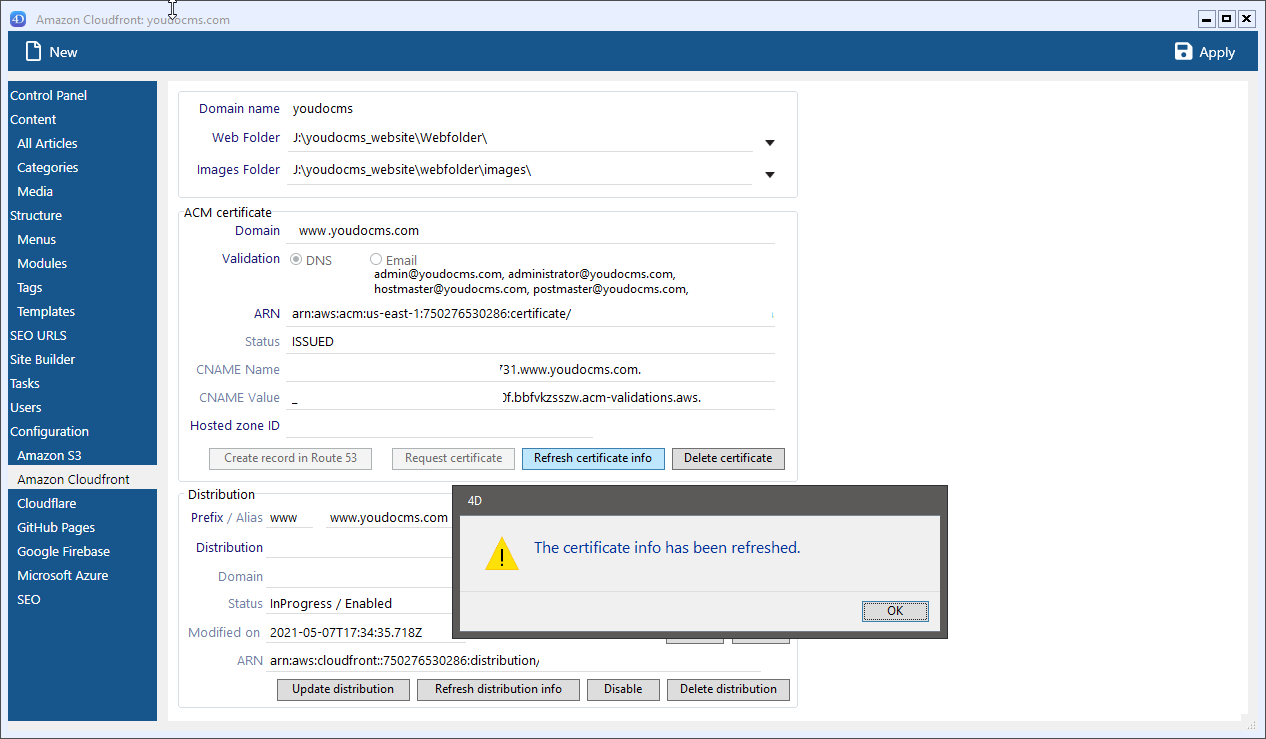Click the Hosted zone ID field

(440, 426)
